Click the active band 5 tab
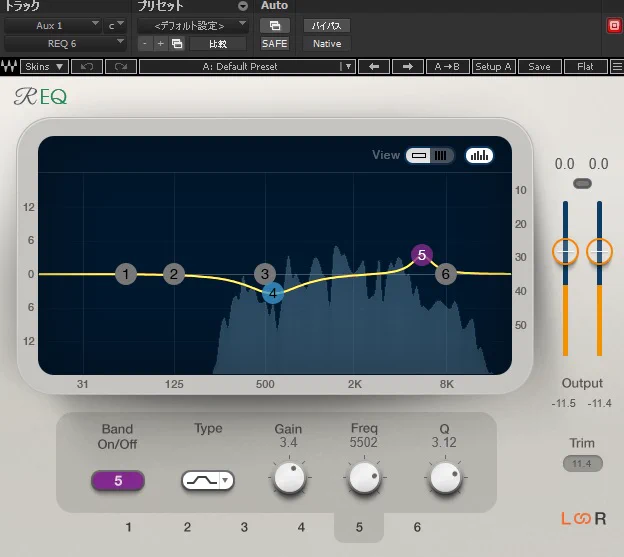This screenshot has width=624, height=557. click(359, 527)
